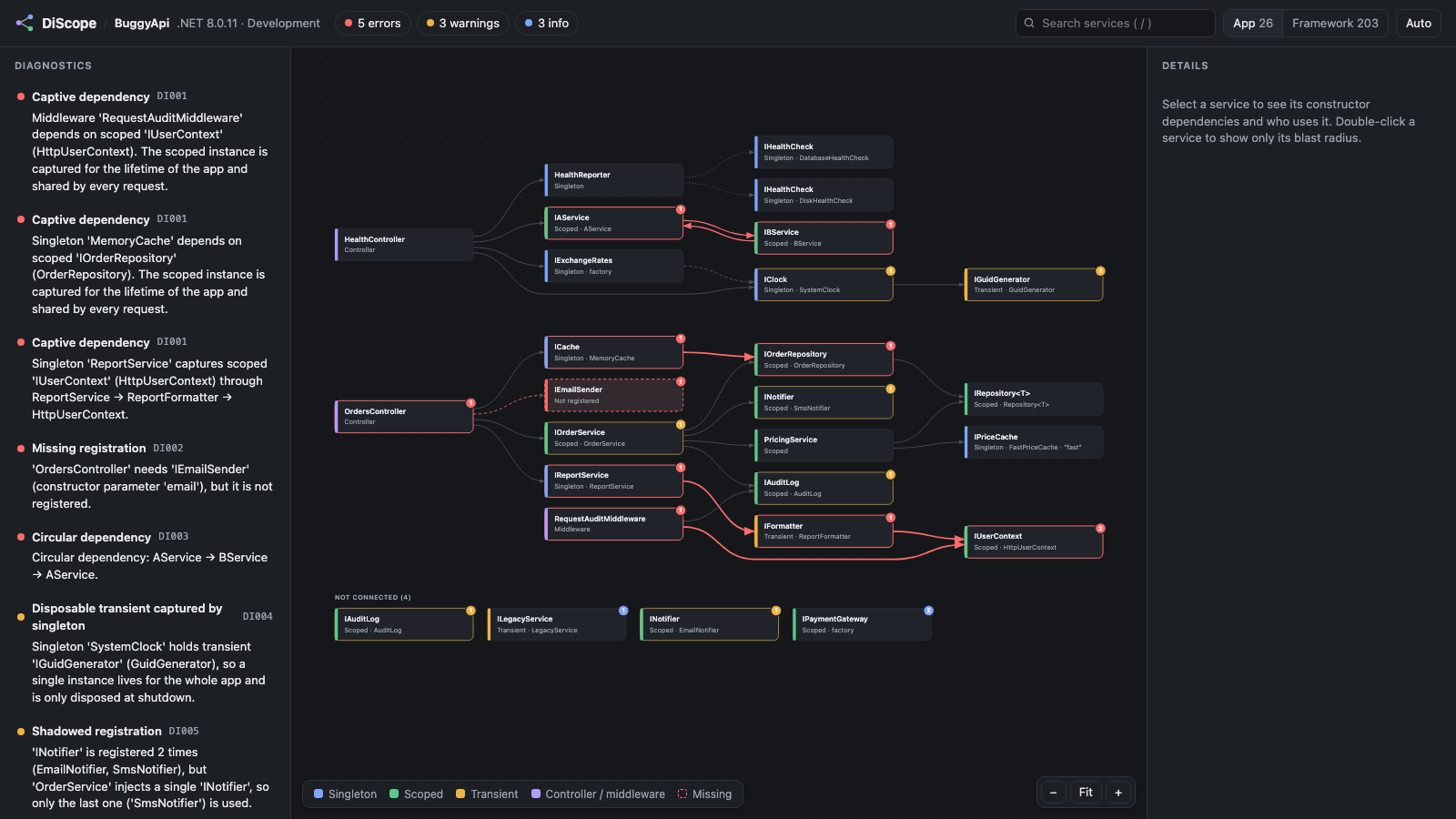Toggle Transient lifetime in legend
1456x819 pixels.
click(x=487, y=794)
